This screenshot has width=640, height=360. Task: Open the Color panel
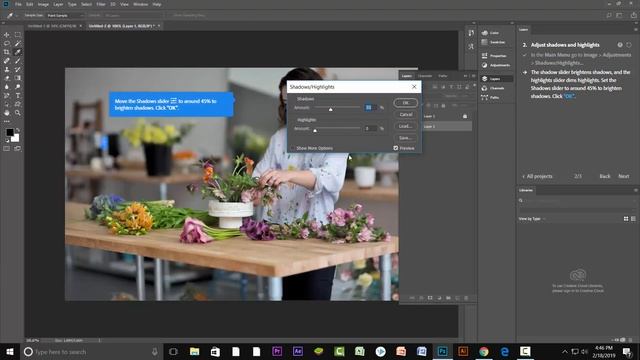point(494,33)
